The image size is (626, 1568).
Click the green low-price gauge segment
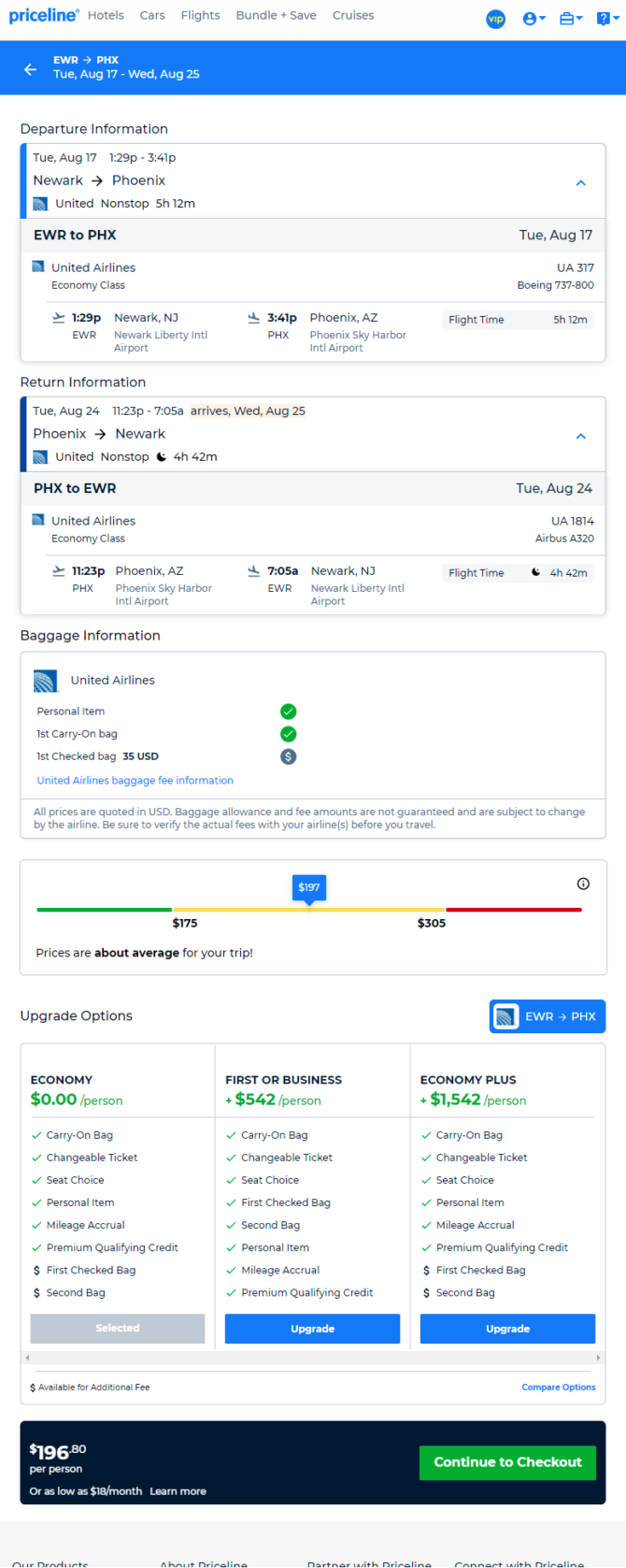coord(104,910)
